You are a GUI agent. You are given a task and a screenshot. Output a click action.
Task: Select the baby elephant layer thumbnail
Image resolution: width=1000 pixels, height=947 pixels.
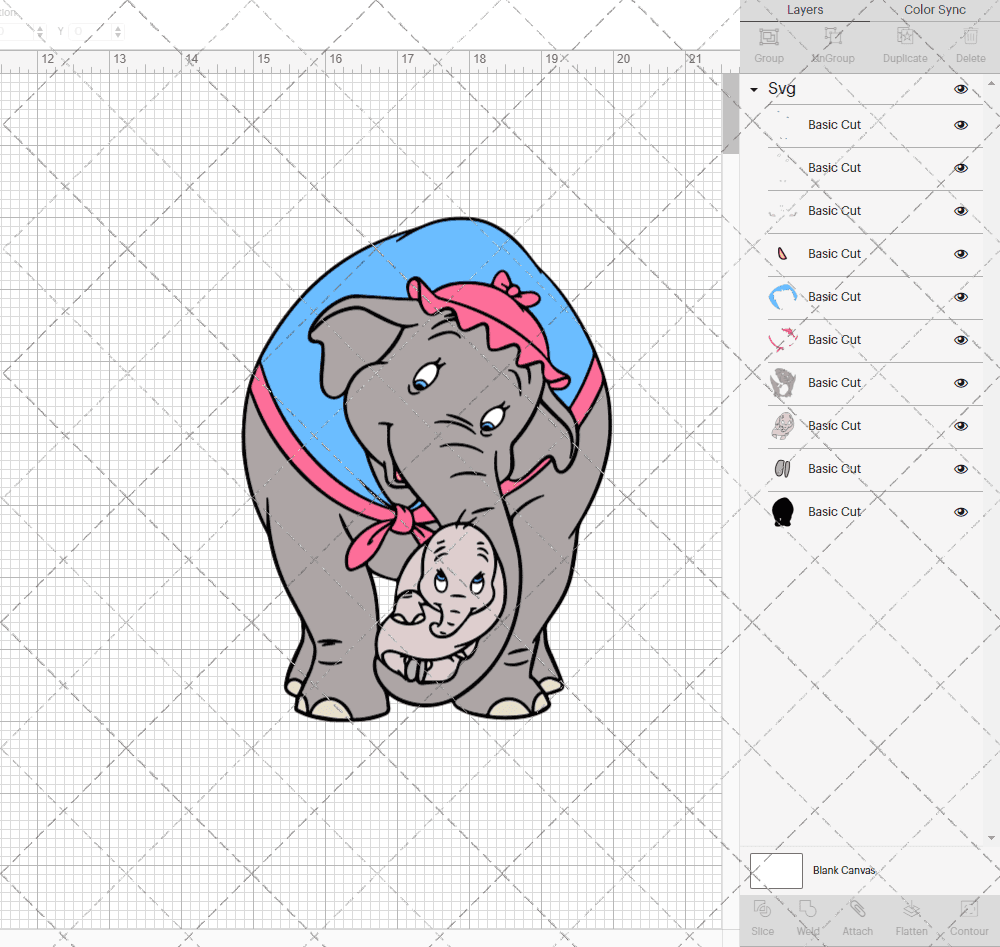pos(783,426)
